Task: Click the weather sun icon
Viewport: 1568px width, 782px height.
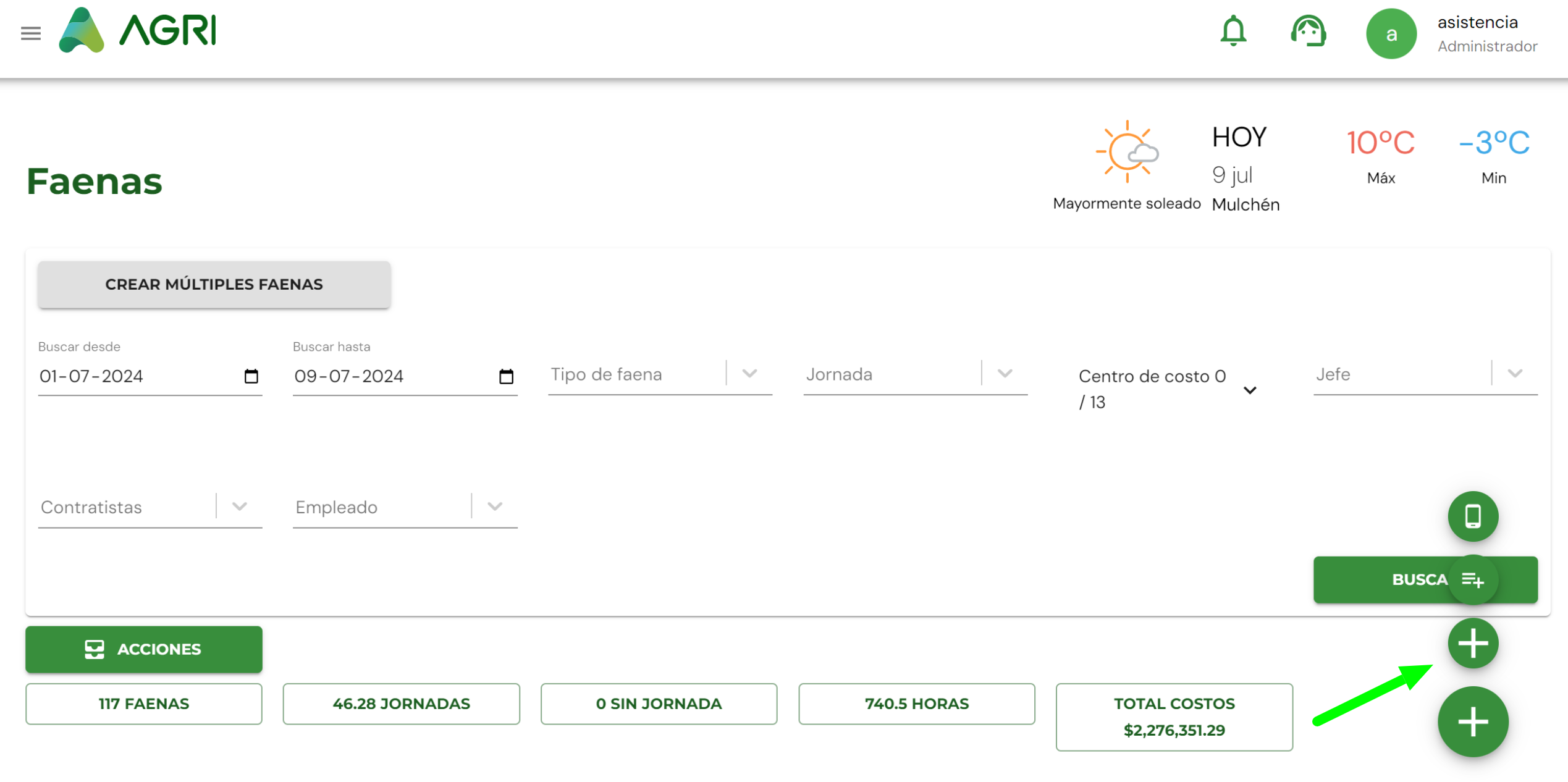Action: click(x=1127, y=152)
